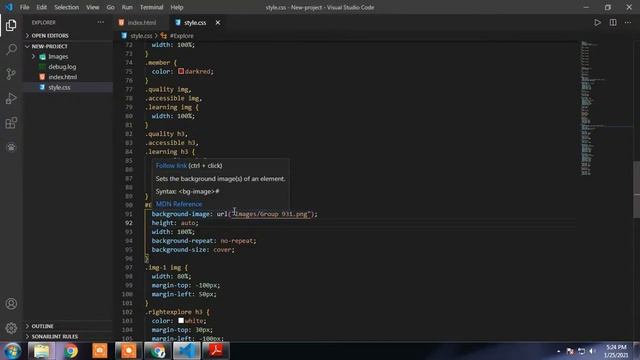The width and height of the screenshot is (640, 360).
Task: Open index.html in the explorer
Action: coord(62,77)
